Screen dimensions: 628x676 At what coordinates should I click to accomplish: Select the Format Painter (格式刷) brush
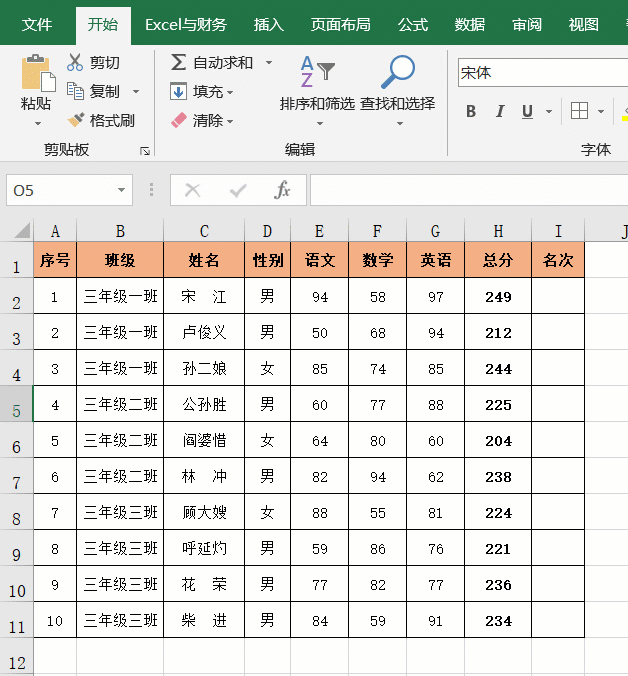pos(75,120)
